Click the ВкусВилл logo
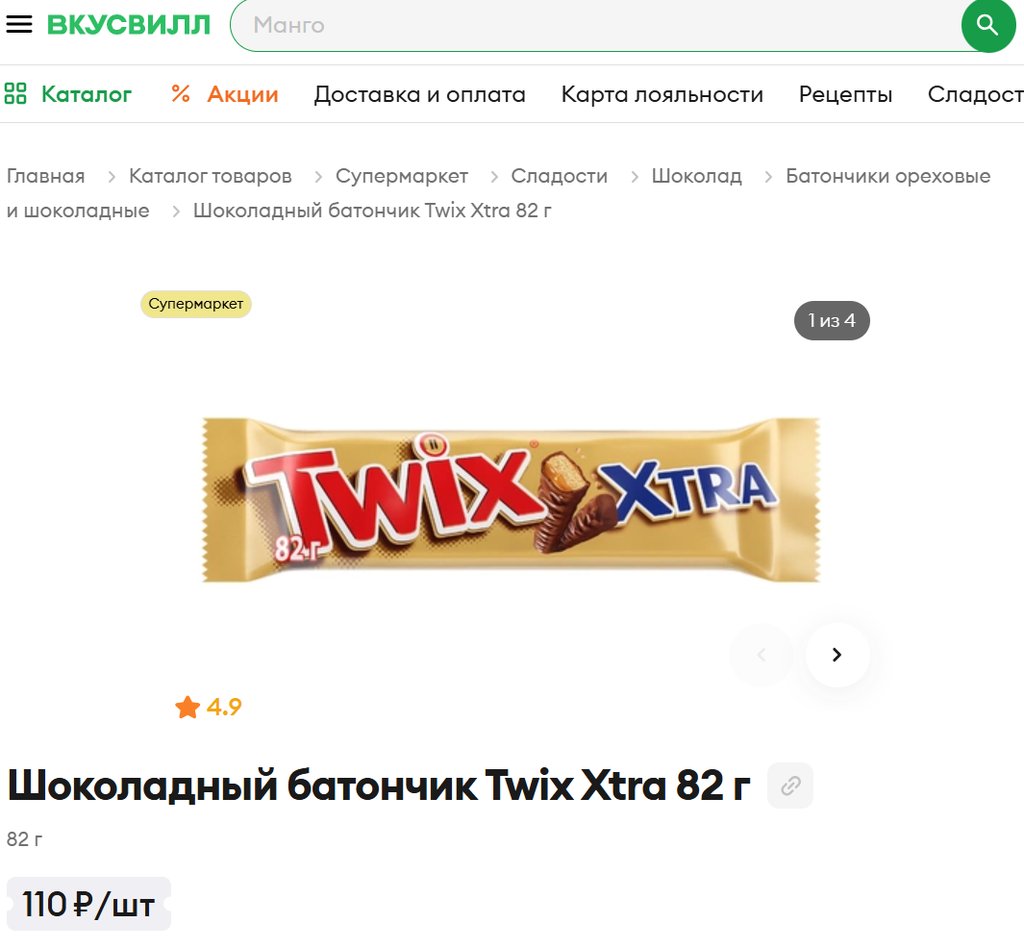 [x=129, y=25]
